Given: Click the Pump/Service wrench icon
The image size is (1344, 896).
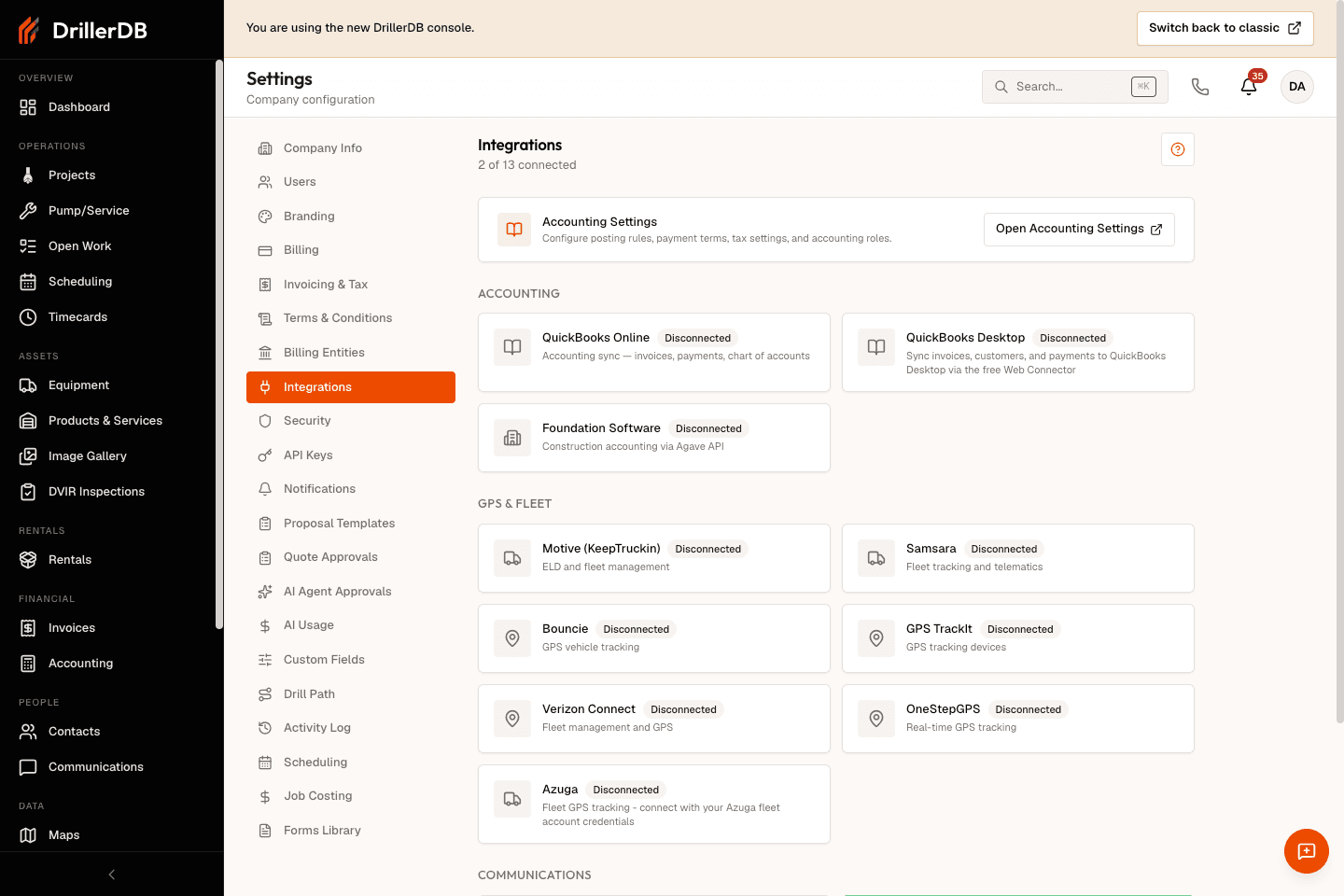Looking at the screenshot, I should (x=28, y=211).
